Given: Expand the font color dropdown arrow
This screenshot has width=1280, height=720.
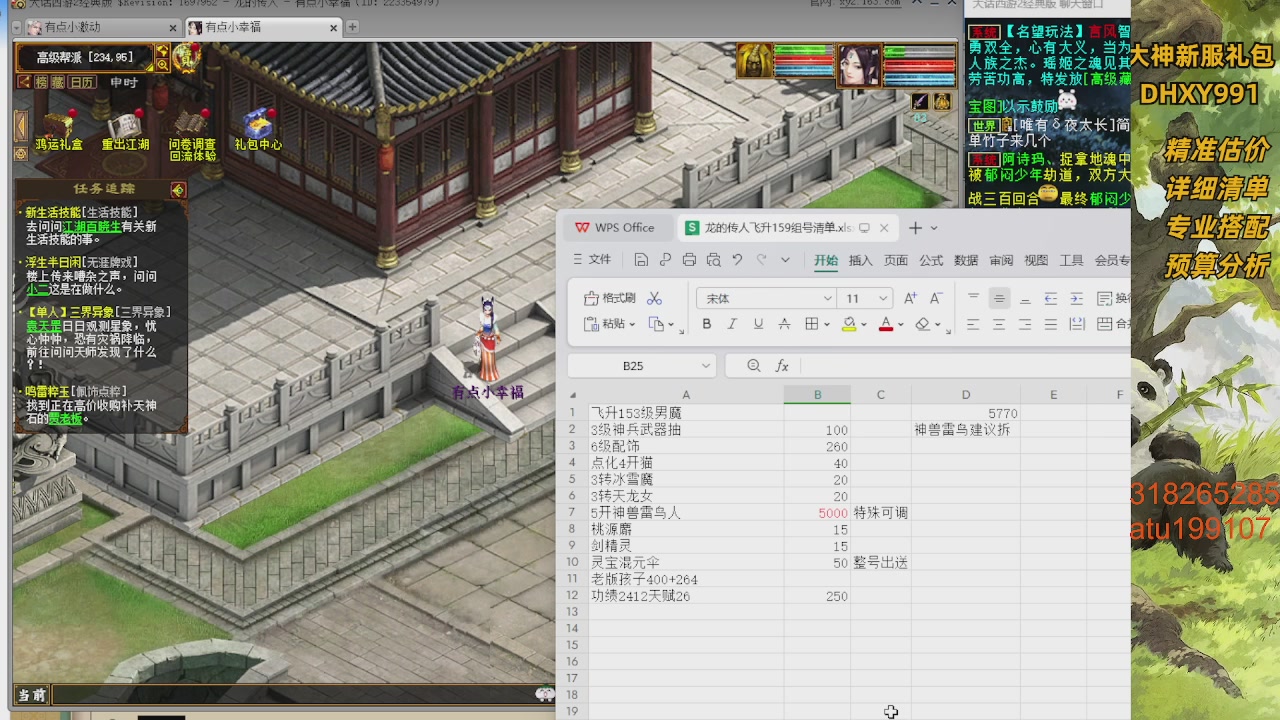Looking at the screenshot, I should tap(900, 325).
